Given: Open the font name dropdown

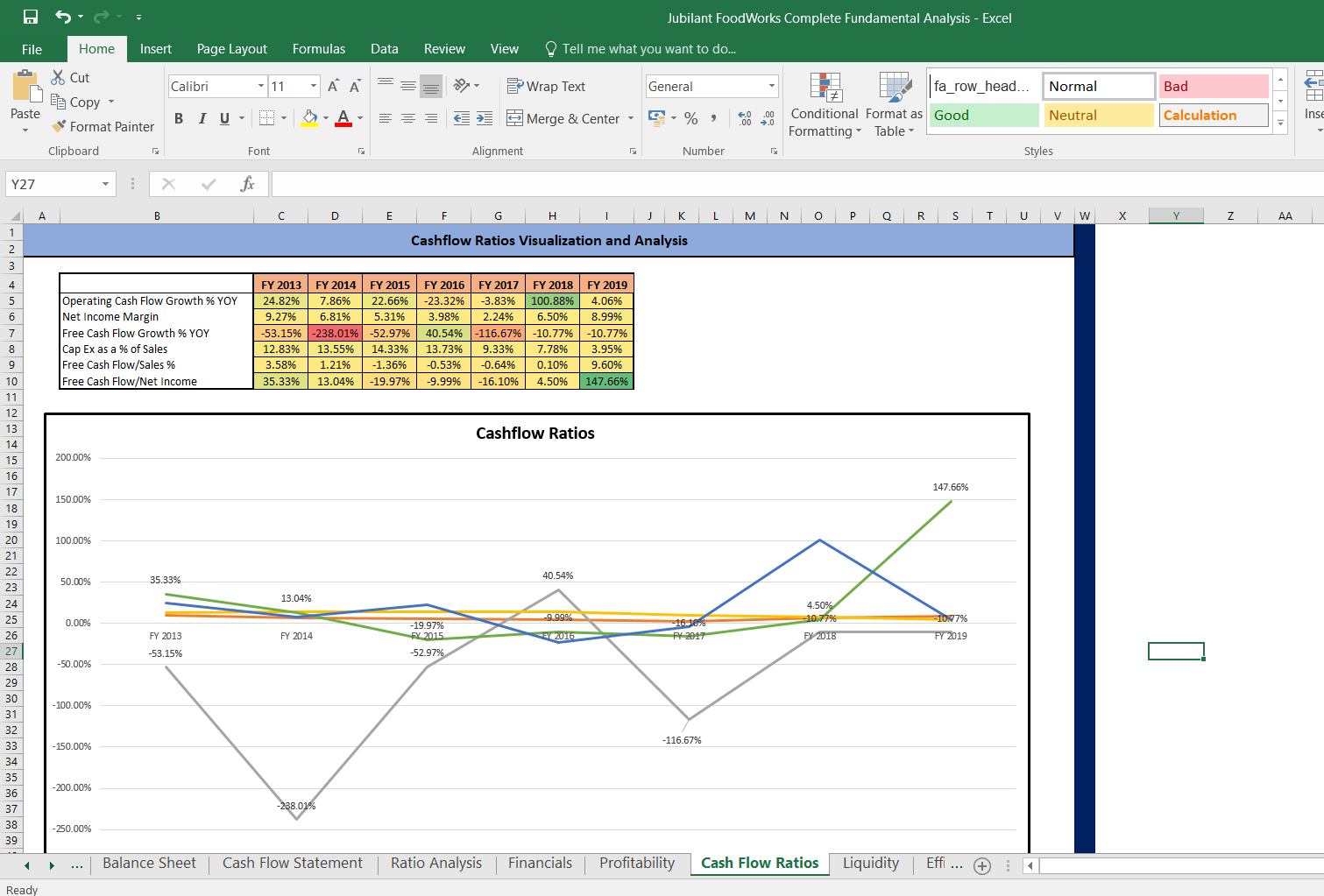Looking at the screenshot, I should click(x=261, y=86).
